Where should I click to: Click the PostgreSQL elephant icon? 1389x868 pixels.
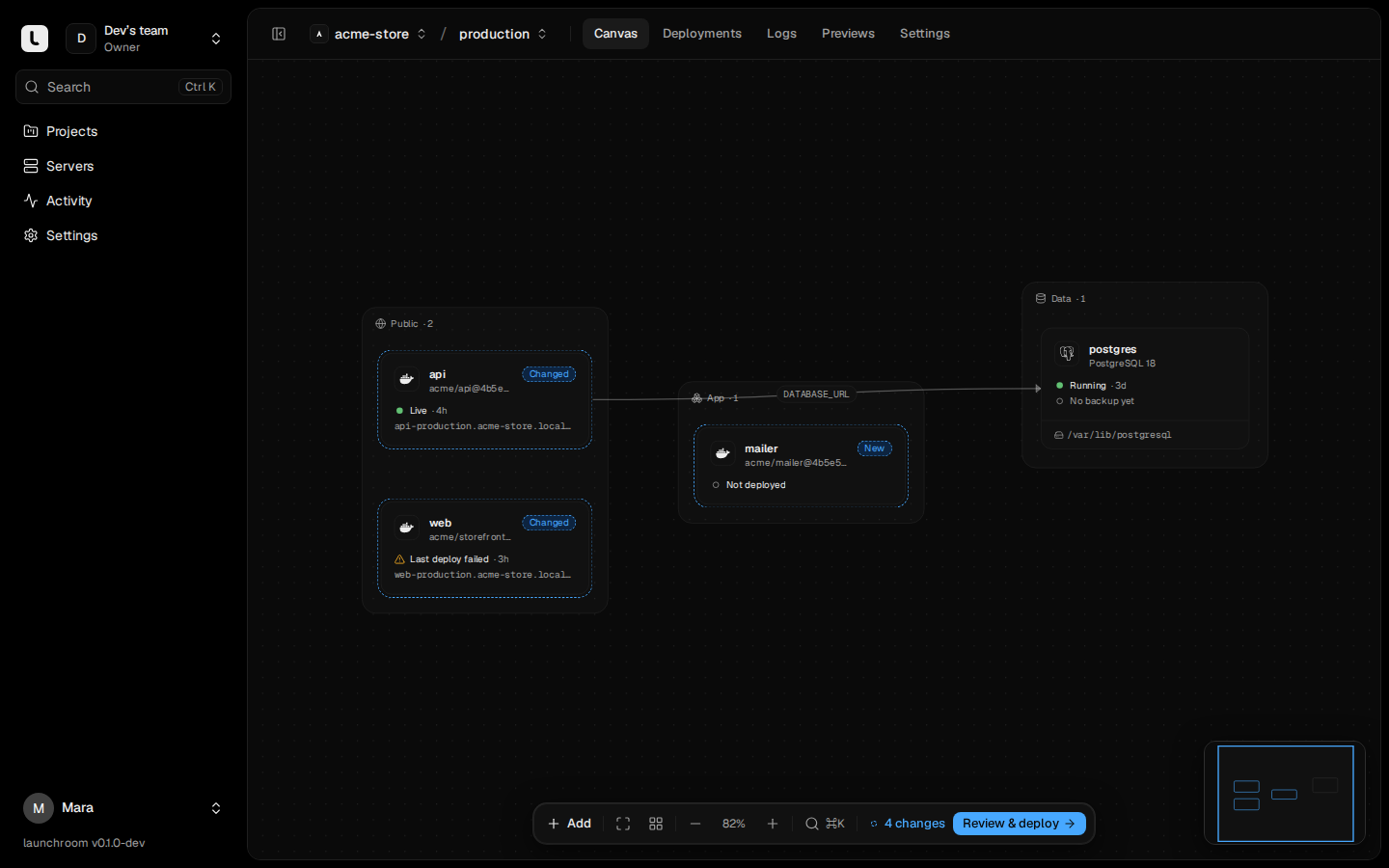(x=1067, y=354)
